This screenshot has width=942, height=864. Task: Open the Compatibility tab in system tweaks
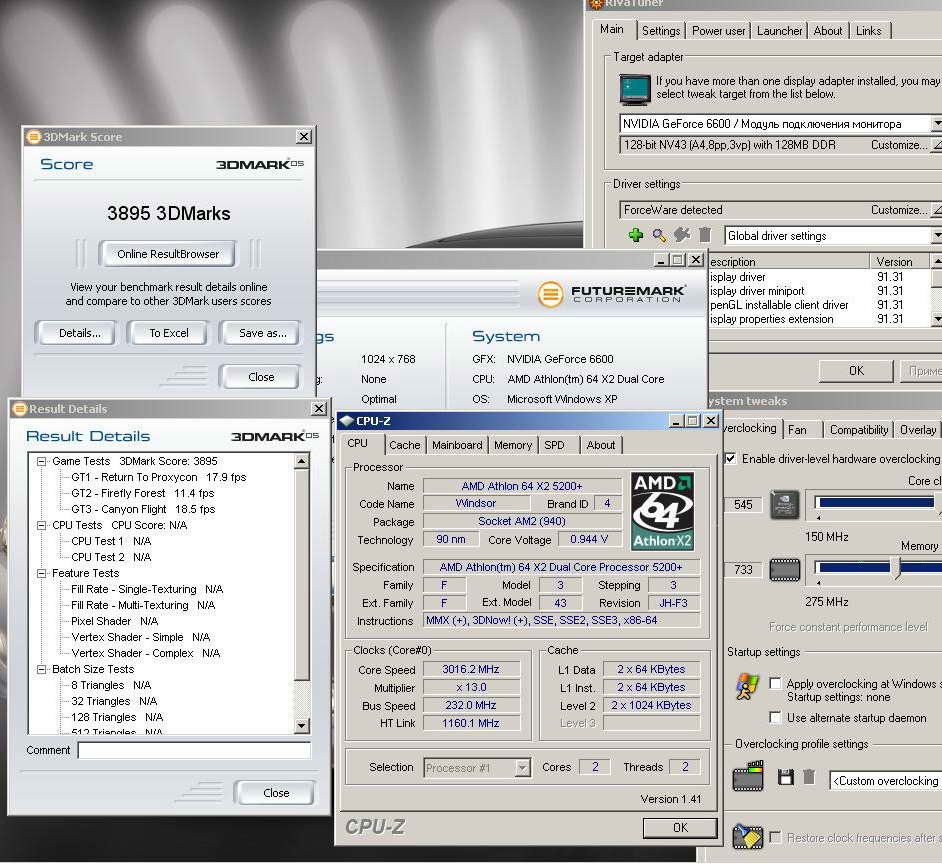pyautogui.click(x=858, y=430)
